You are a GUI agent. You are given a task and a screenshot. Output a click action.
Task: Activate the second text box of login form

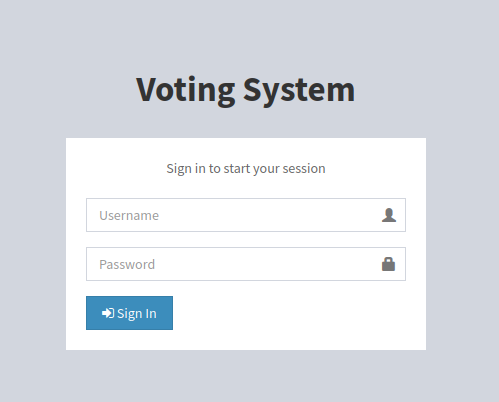(x=246, y=264)
